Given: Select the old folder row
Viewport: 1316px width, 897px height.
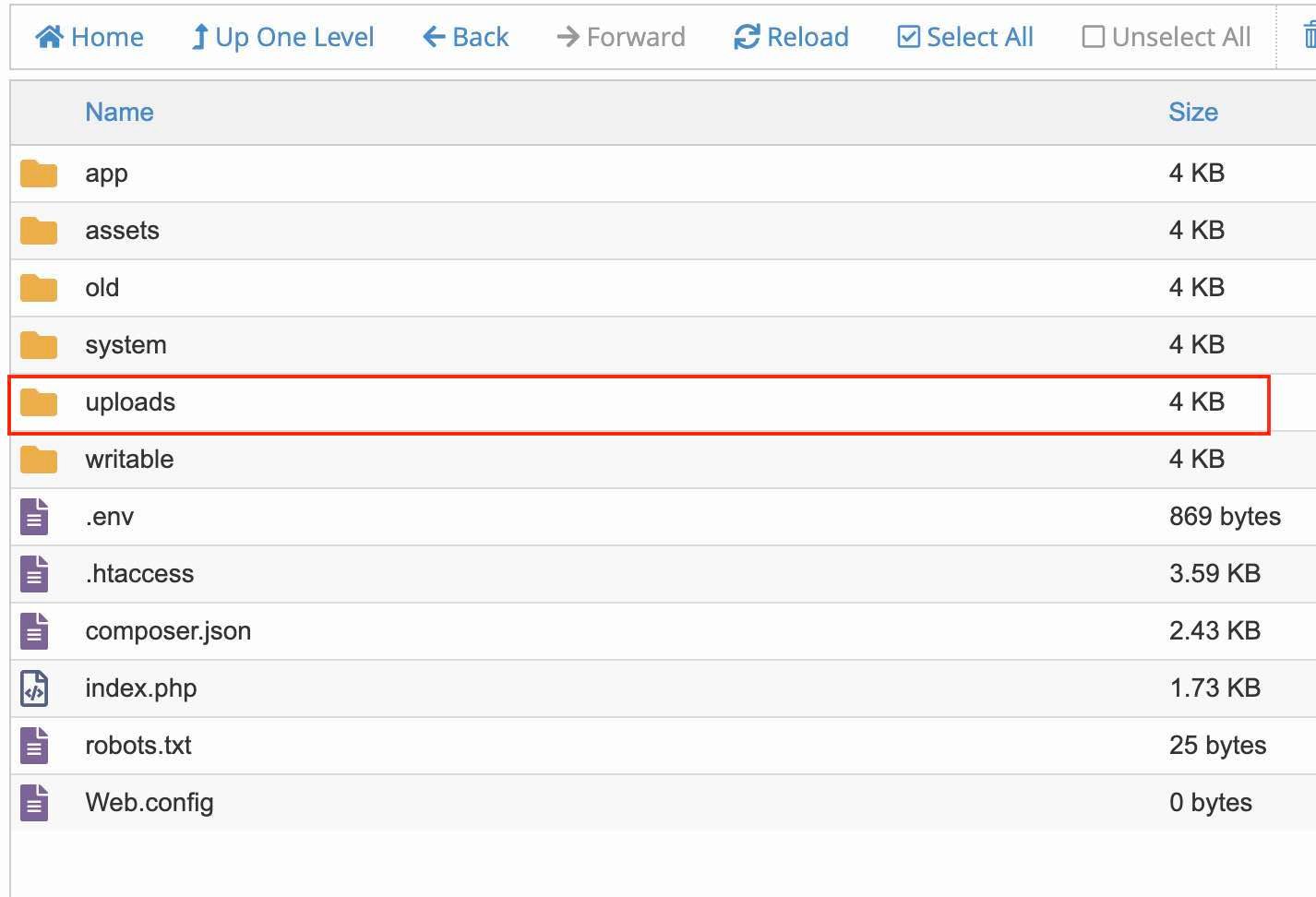Looking at the screenshot, I should pyautogui.click(x=102, y=288).
